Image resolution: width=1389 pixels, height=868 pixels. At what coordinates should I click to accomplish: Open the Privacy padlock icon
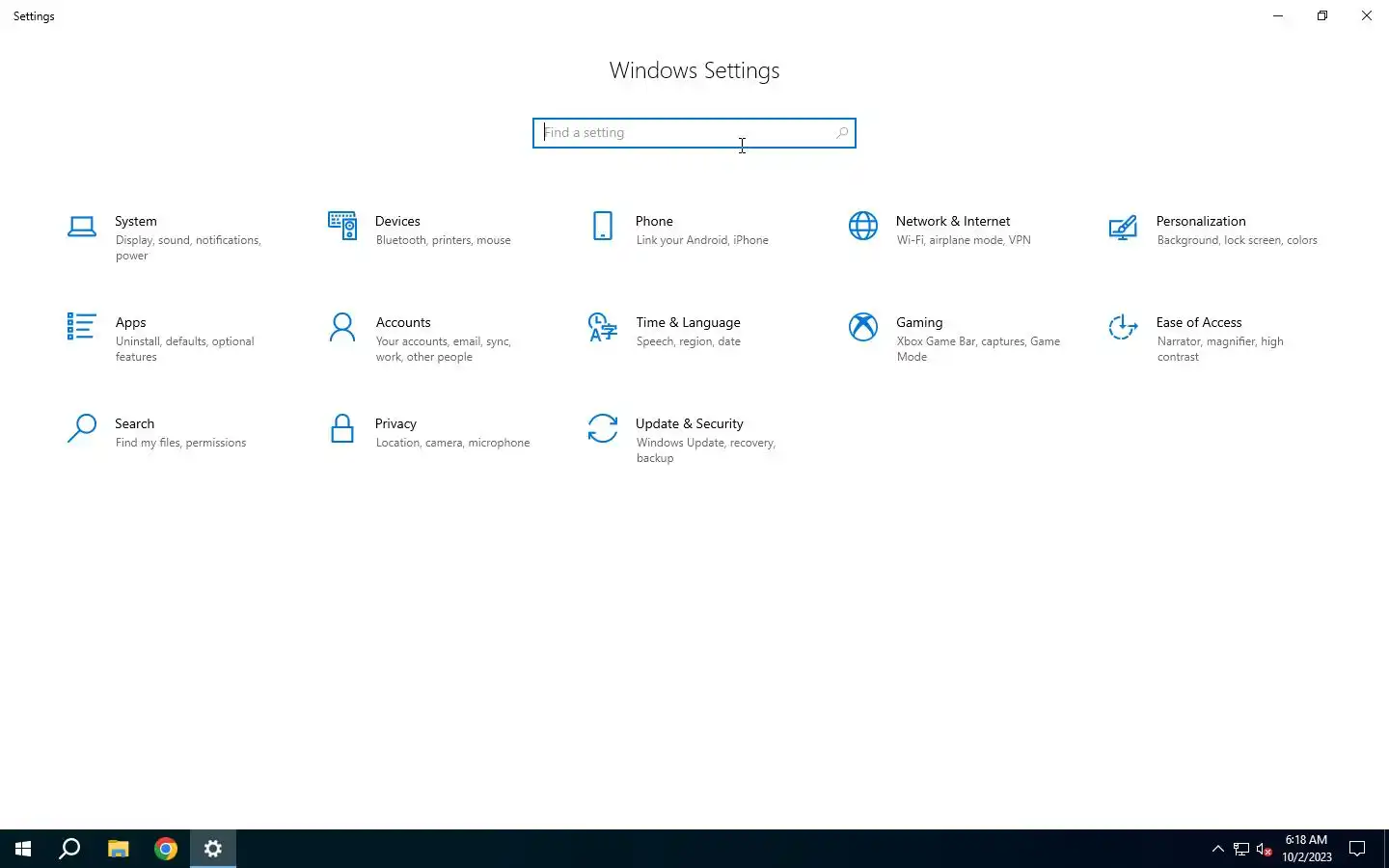tap(342, 428)
